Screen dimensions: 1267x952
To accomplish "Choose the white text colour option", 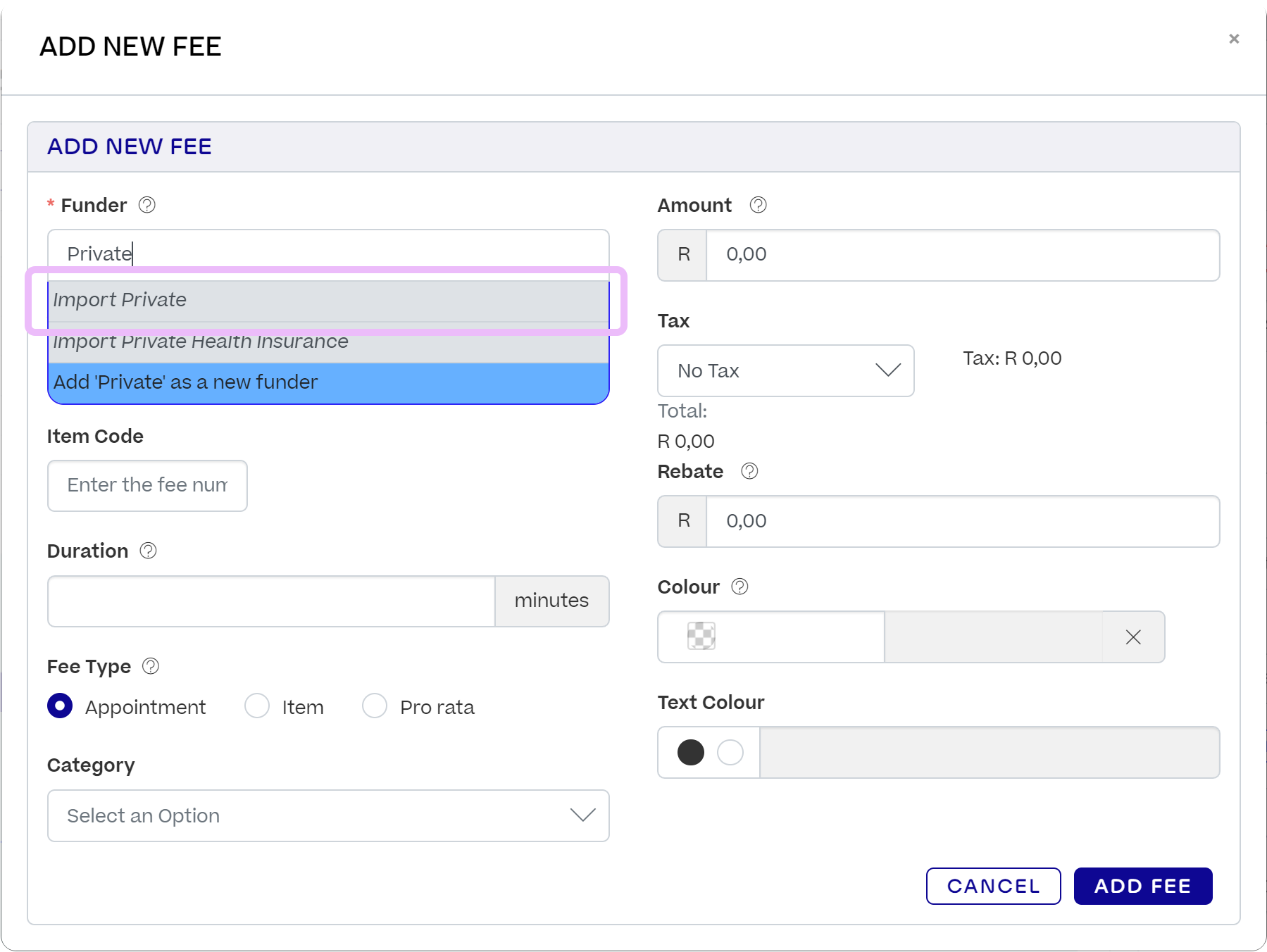I will click(x=730, y=752).
